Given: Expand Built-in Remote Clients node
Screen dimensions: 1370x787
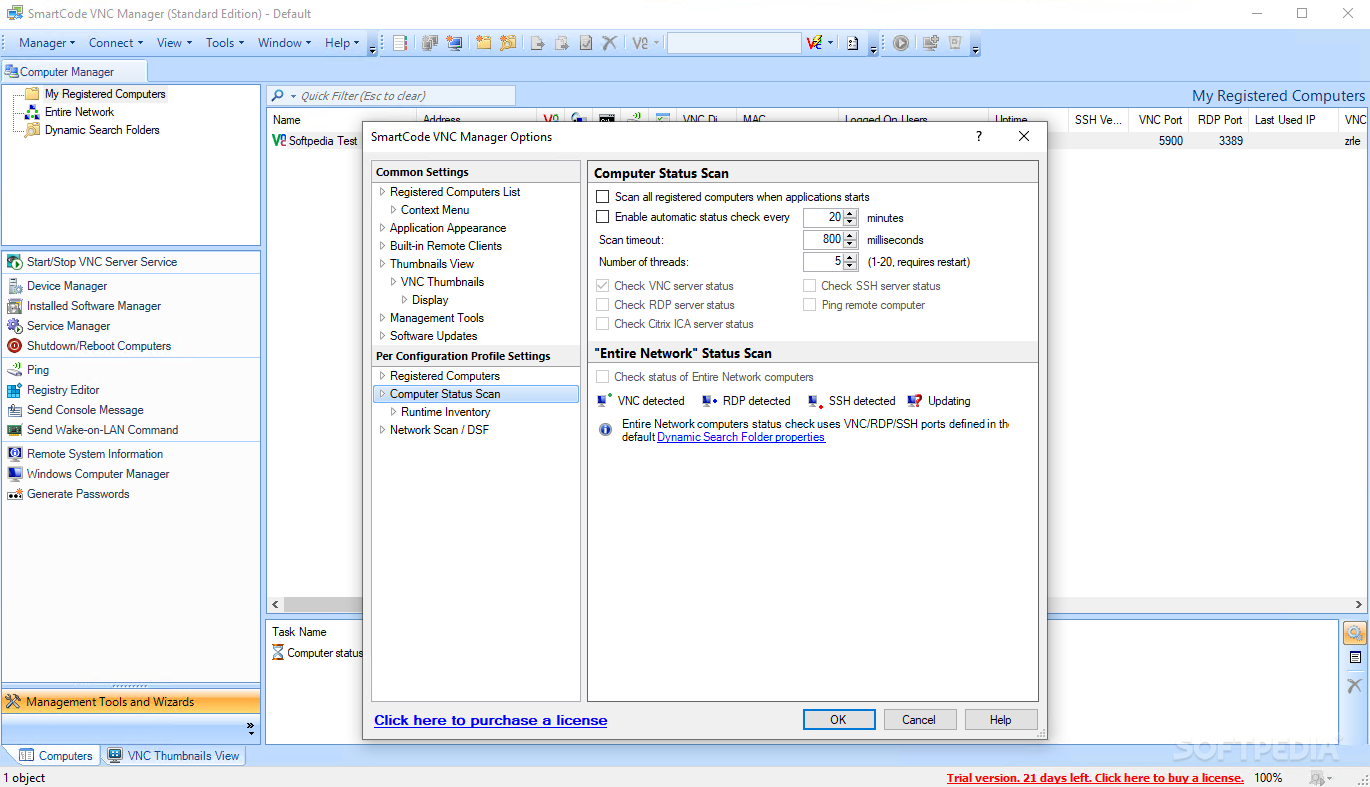Looking at the screenshot, I should point(382,246).
